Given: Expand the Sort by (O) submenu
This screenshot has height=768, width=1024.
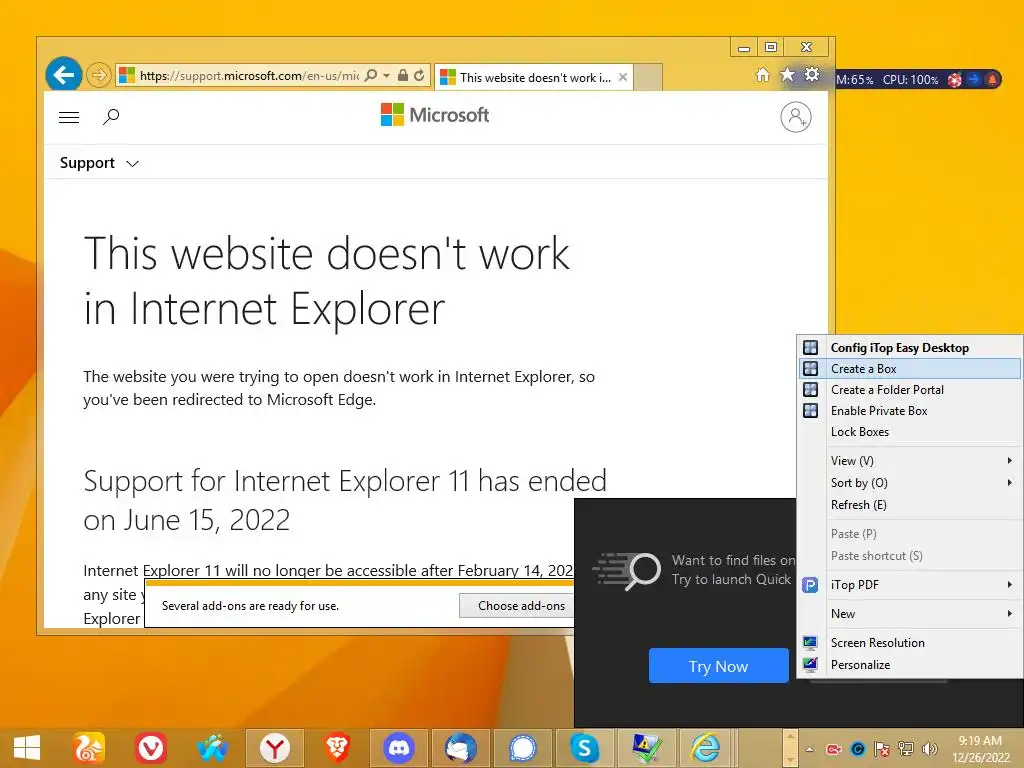Looking at the screenshot, I should pos(910,483).
